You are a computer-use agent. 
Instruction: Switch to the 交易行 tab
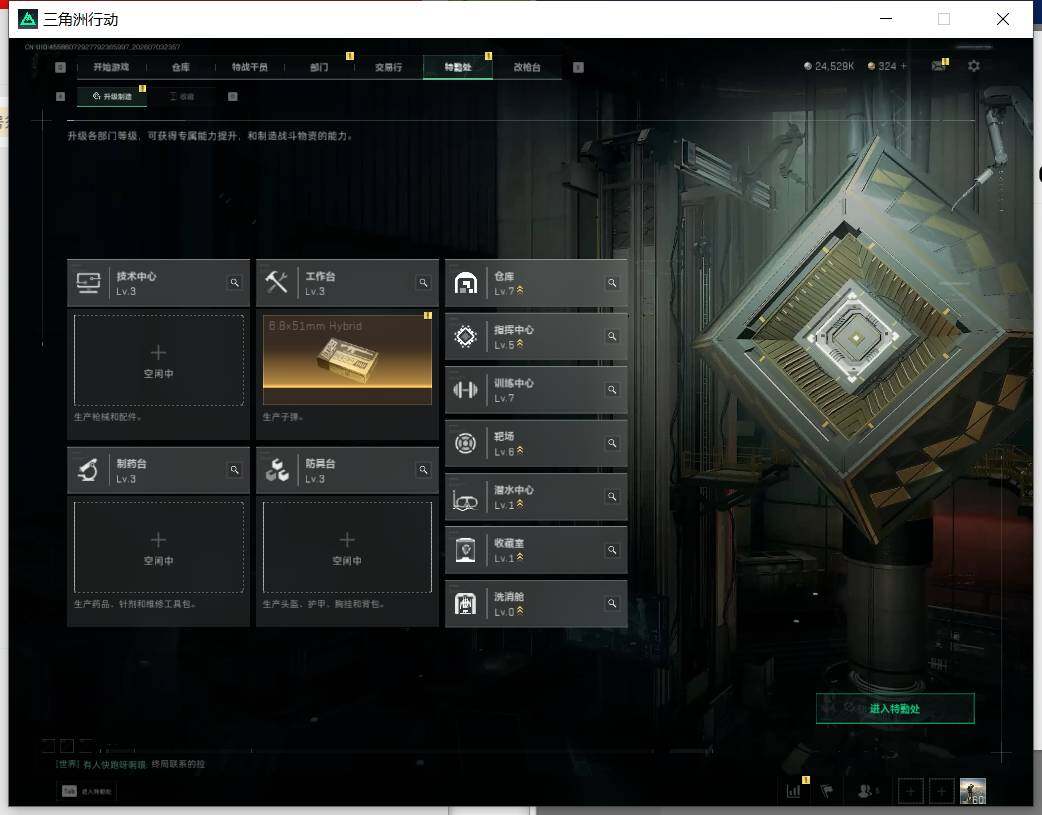[388, 67]
